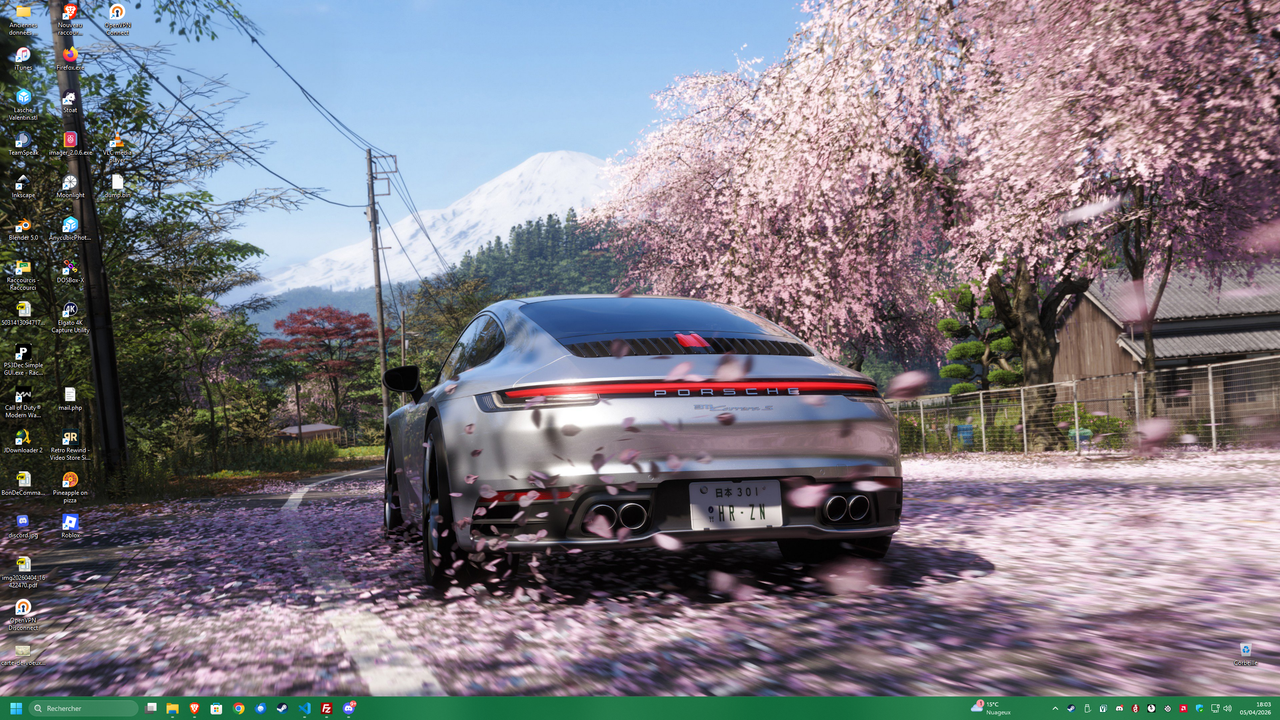Screen dimensions: 1280x720
Task: Select the VLC media player shortcut
Action: 117,146
